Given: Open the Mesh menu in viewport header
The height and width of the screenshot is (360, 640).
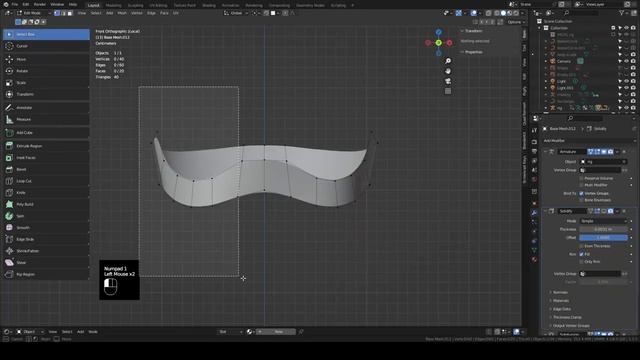Looking at the screenshot, I should (x=122, y=13).
